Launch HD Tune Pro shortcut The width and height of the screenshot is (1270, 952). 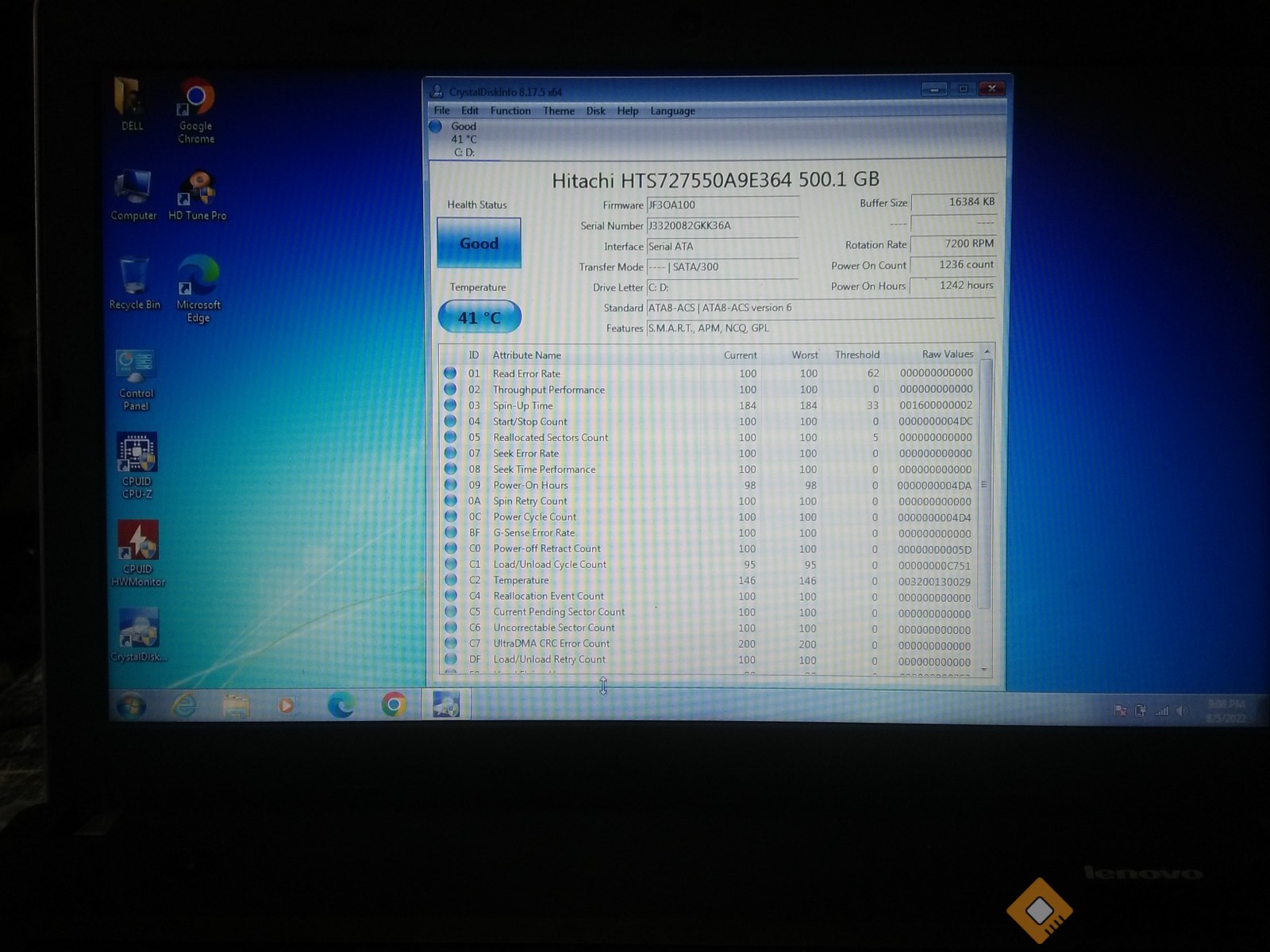[198, 195]
